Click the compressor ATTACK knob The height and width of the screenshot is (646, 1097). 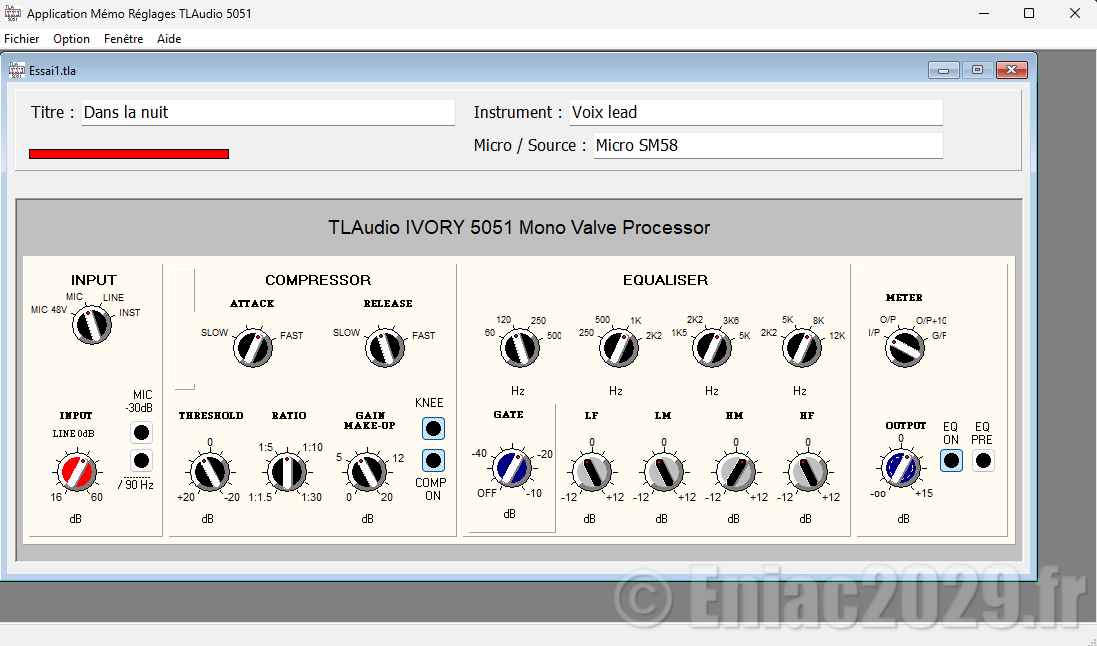pos(252,348)
